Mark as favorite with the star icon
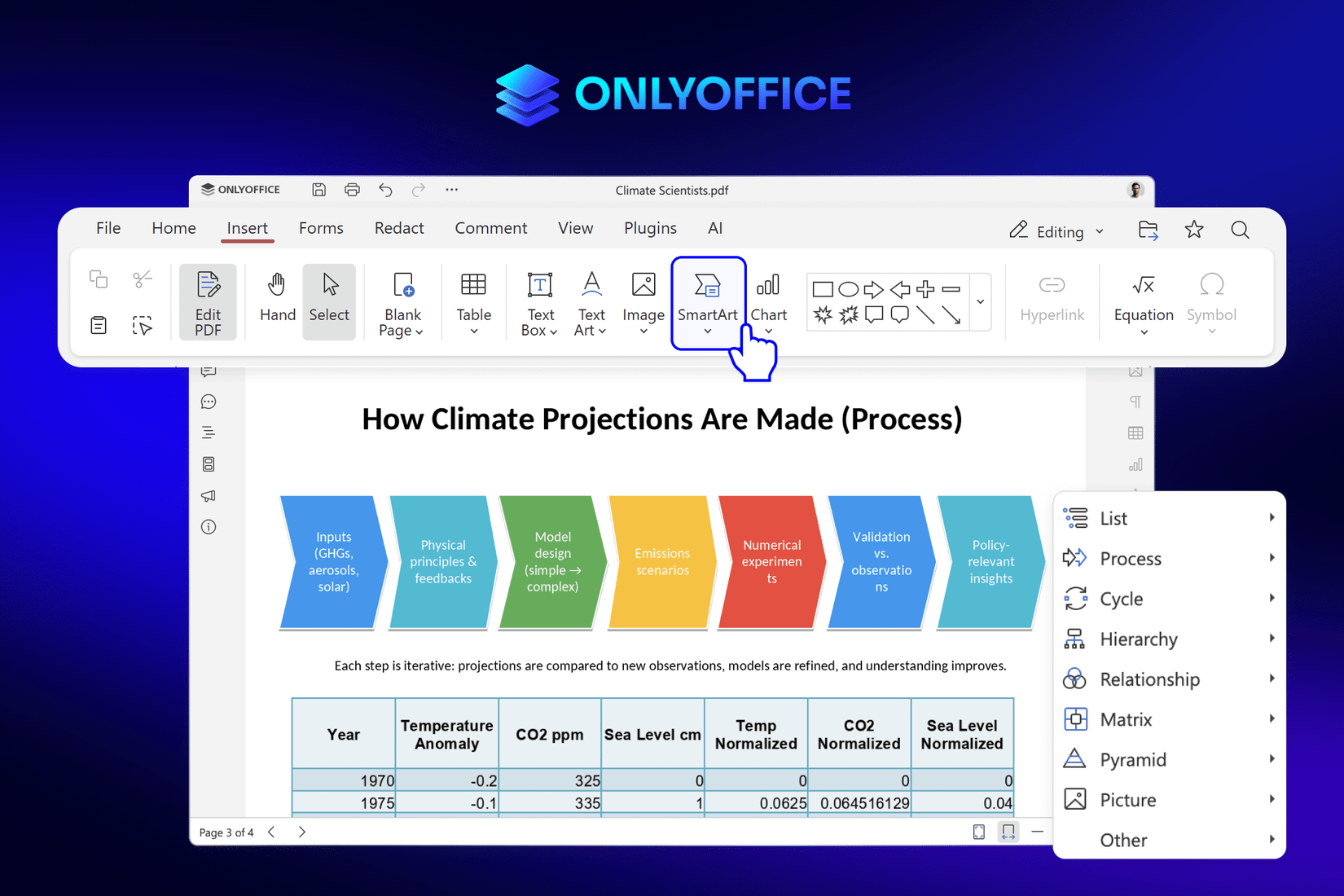Image resolution: width=1344 pixels, height=896 pixels. click(x=1194, y=231)
